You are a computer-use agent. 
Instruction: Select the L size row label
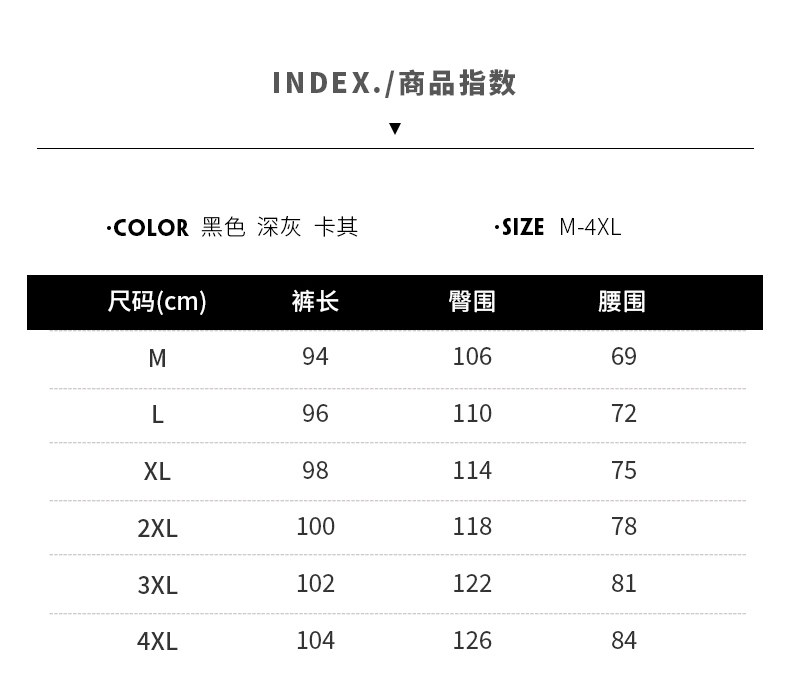tap(157, 414)
